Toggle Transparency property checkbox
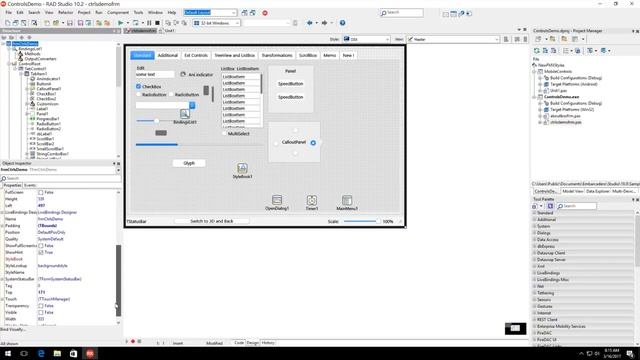640x360 pixels. [41, 306]
